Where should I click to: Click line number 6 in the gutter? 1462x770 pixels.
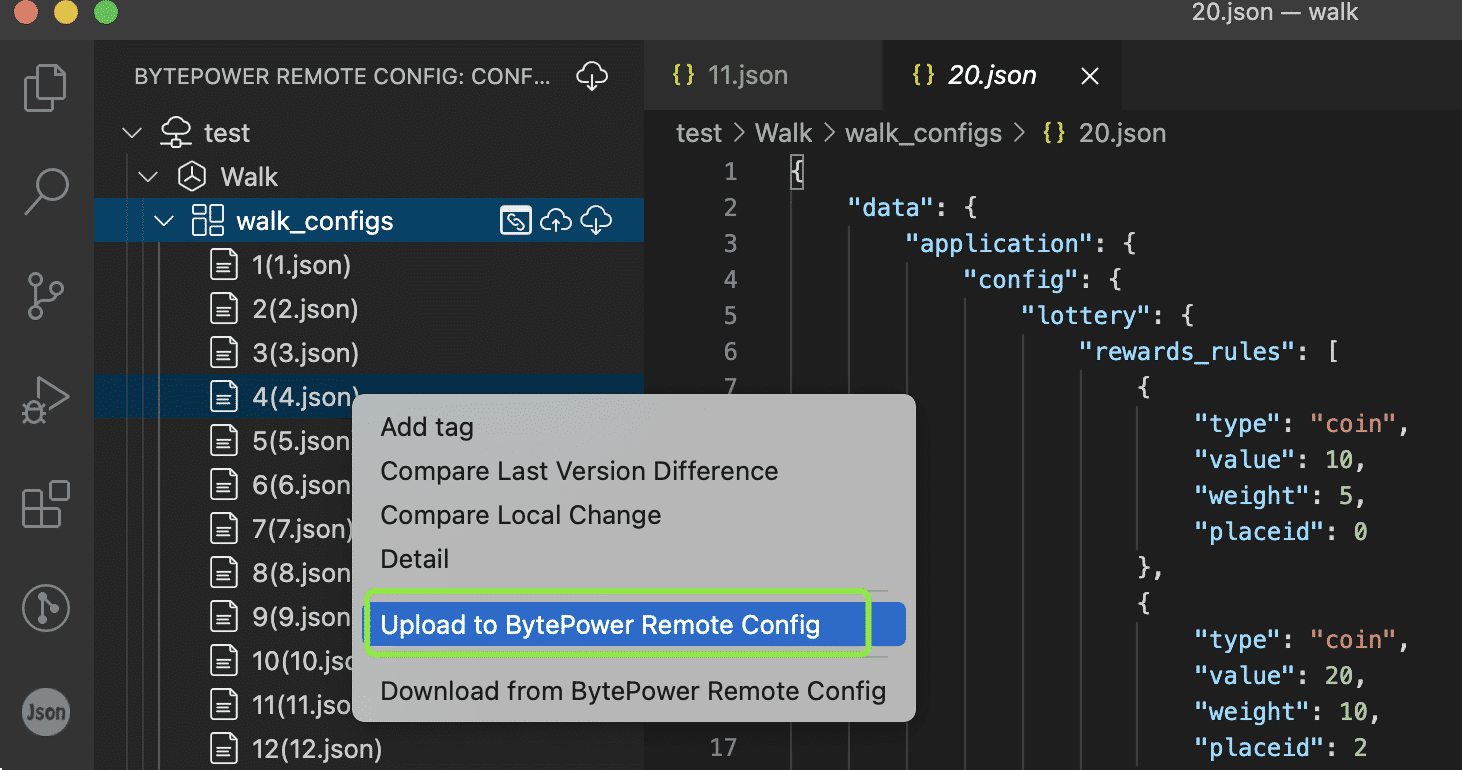(730, 352)
